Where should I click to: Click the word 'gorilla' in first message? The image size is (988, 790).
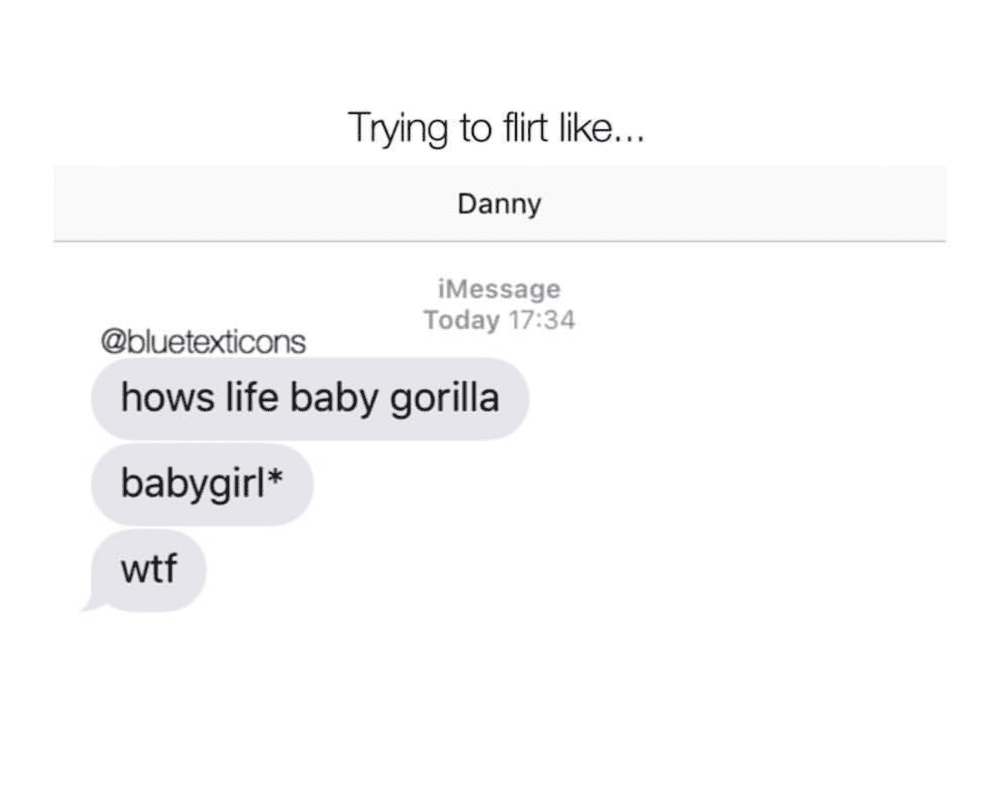tap(445, 400)
